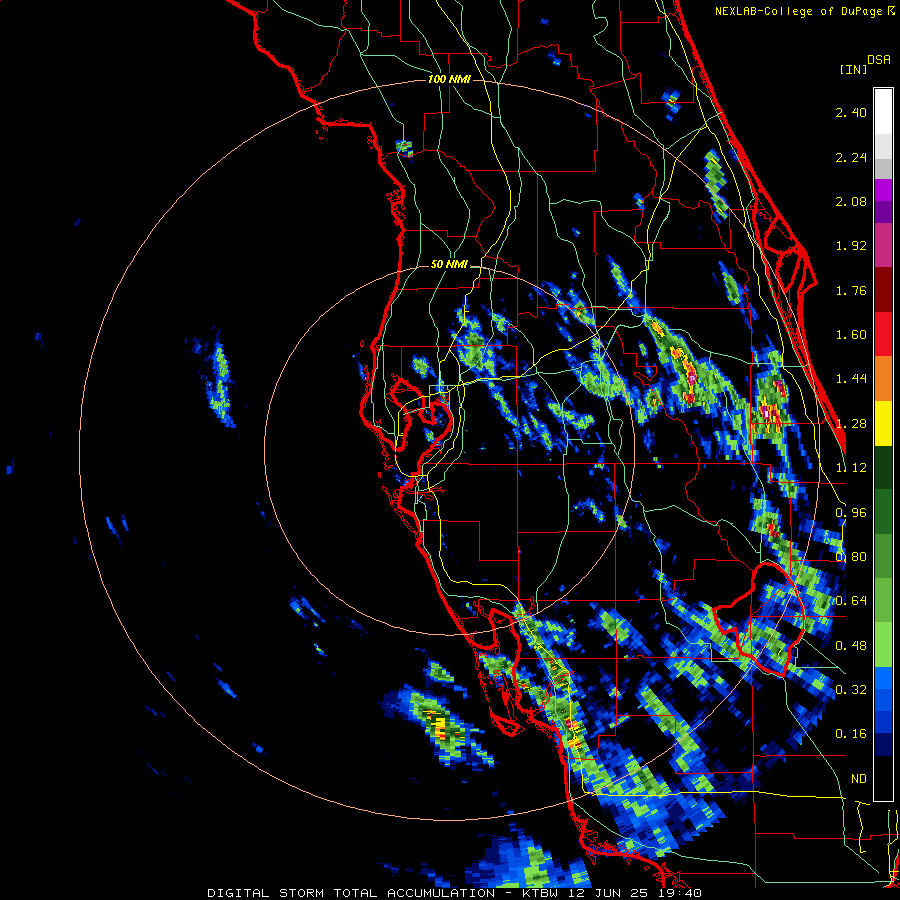Click the [IN] units label
The height and width of the screenshot is (900, 900).
click(x=853, y=69)
